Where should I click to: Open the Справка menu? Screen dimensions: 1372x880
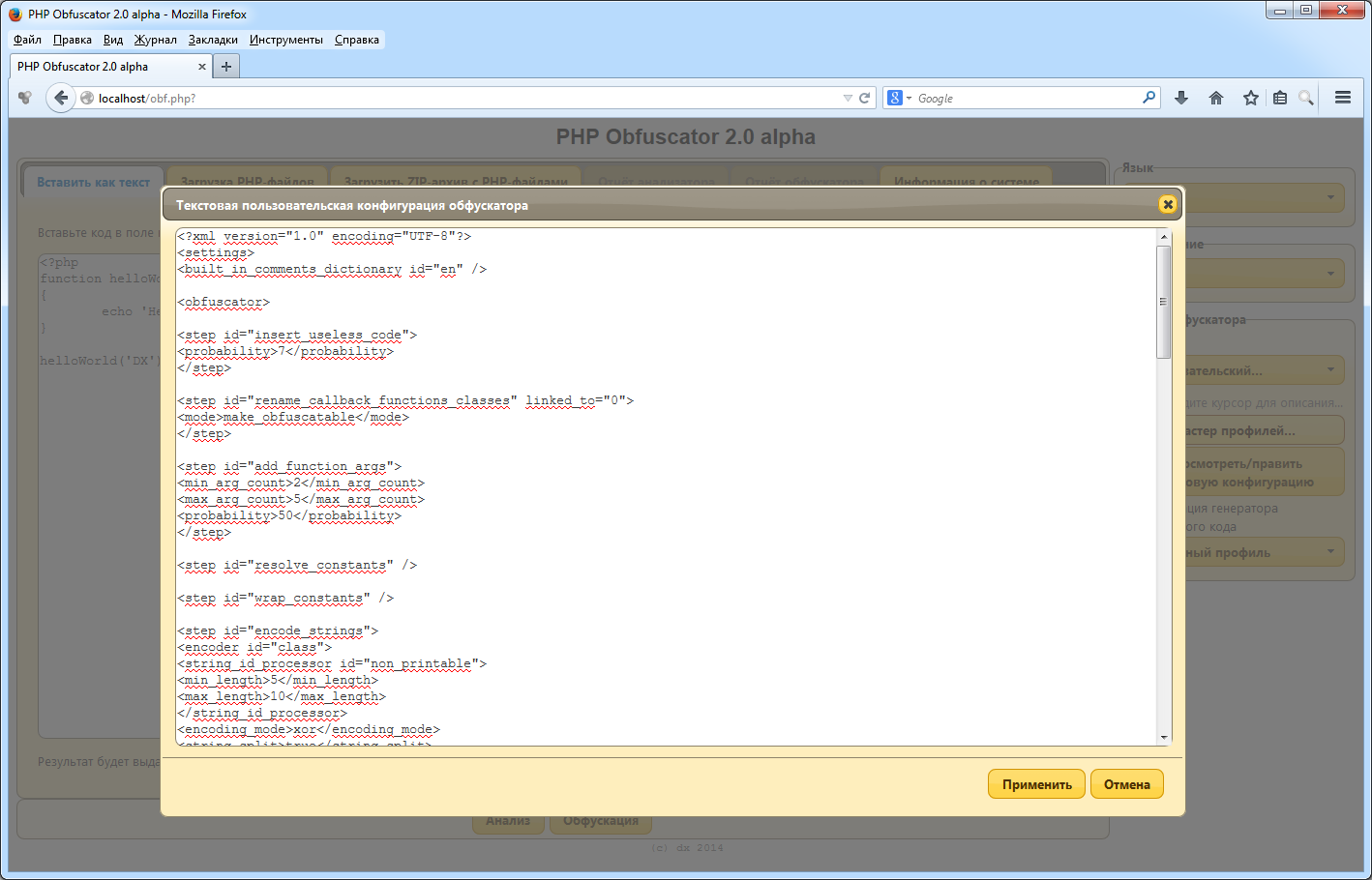(357, 40)
